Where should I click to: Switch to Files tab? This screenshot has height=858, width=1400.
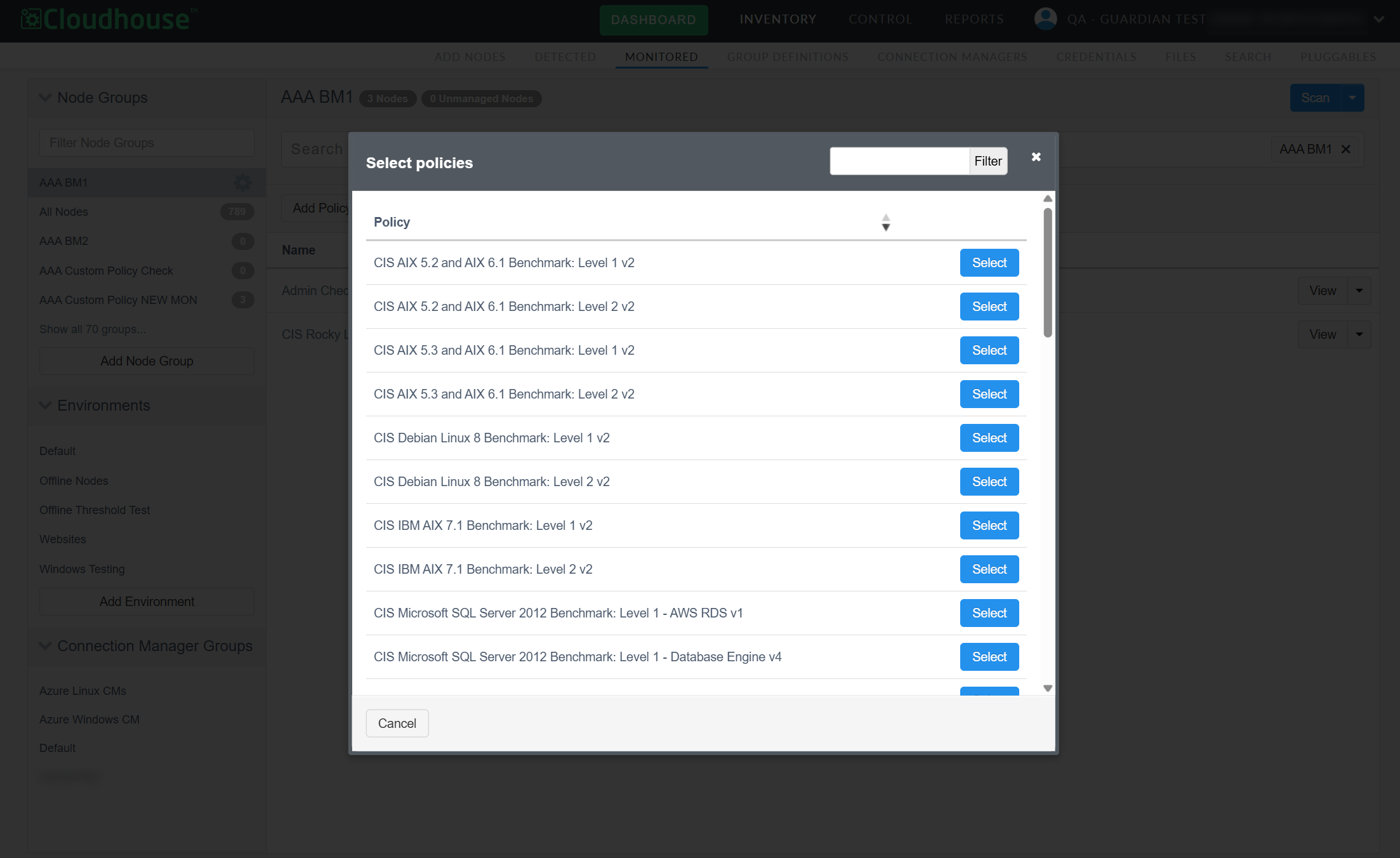click(x=1180, y=57)
